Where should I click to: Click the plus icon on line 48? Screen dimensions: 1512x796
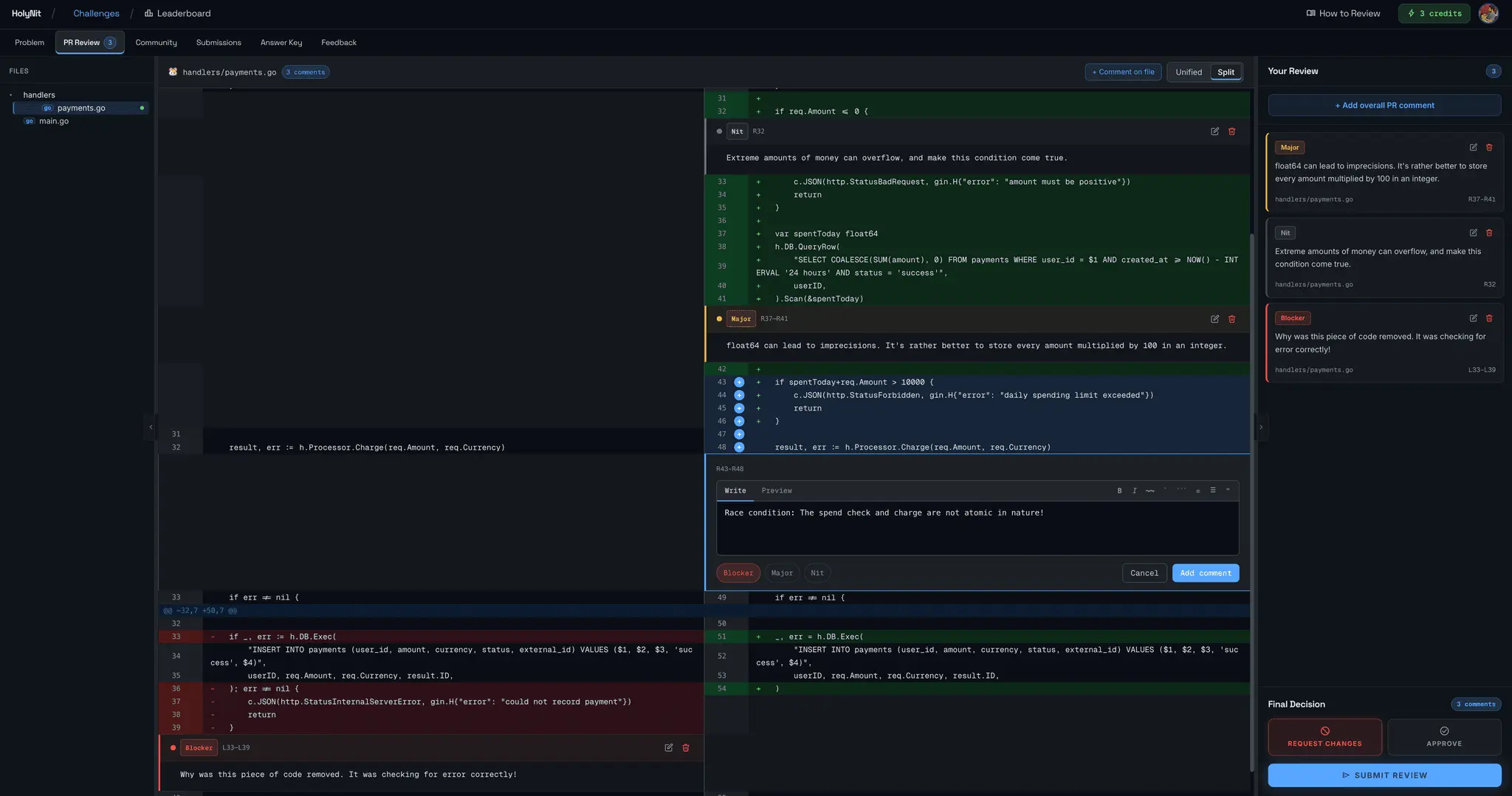point(739,447)
